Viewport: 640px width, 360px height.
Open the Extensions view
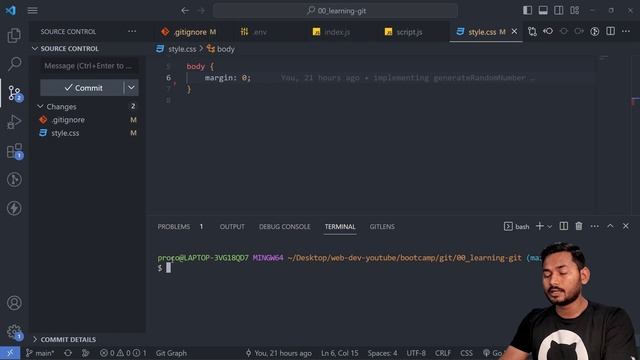15,151
